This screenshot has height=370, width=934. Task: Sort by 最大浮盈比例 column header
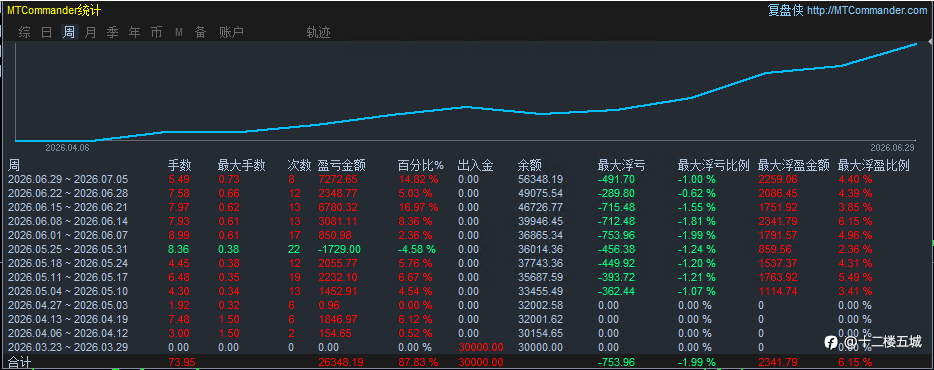(x=874, y=165)
